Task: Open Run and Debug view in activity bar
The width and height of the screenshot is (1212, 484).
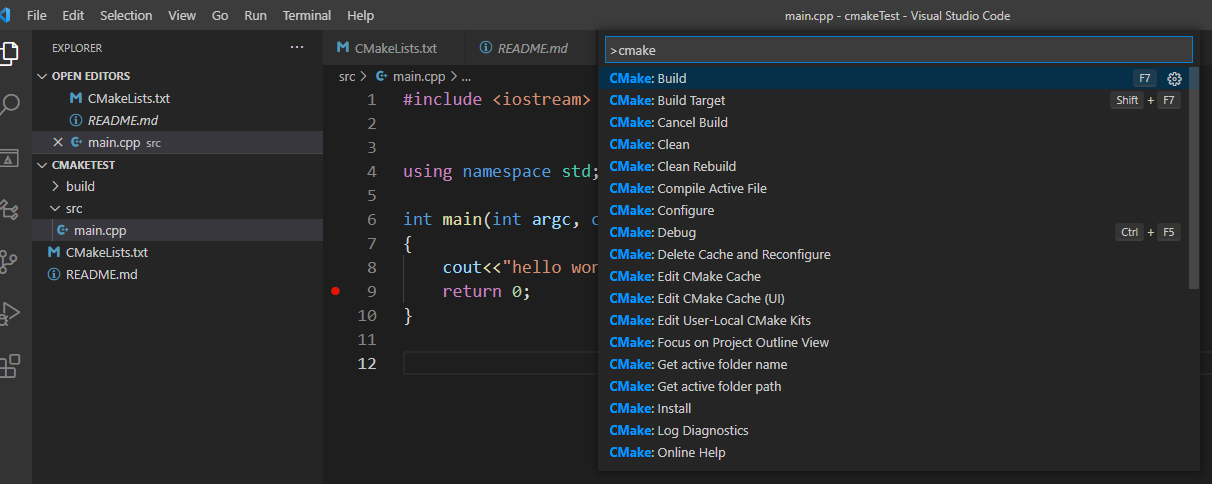Action: pos(9,314)
